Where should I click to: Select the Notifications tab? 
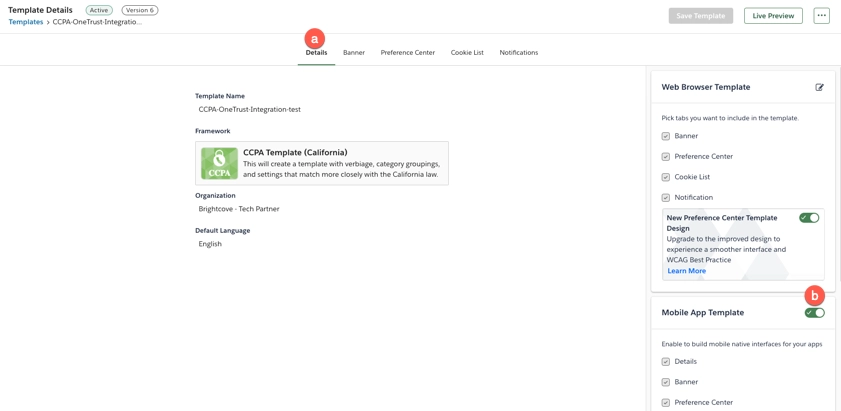(x=518, y=53)
